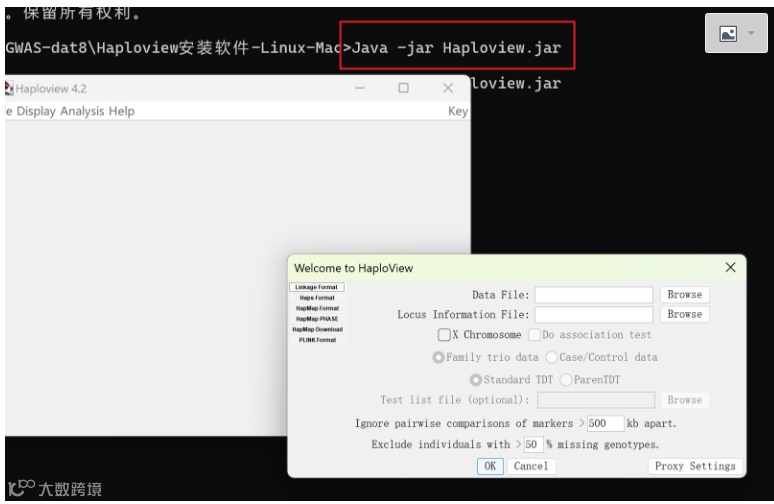Click the Java -jar Haploview.jar command text
Screen dimensions: 774x504
click(x=457, y=48)
